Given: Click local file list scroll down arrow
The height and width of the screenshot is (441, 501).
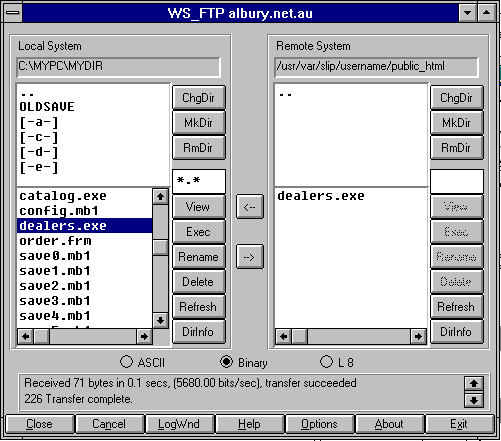Looking at the screenshot, I should (160, 320).
